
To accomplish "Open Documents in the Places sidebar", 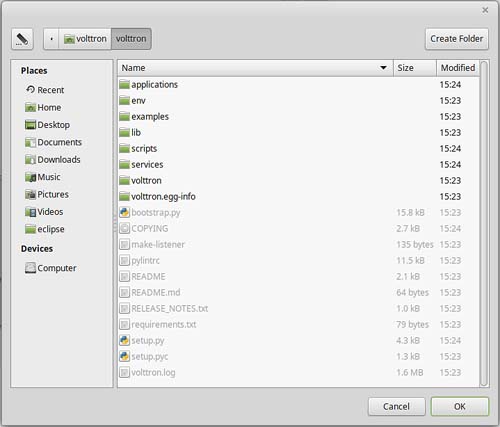I will click(x=53, y=142).
